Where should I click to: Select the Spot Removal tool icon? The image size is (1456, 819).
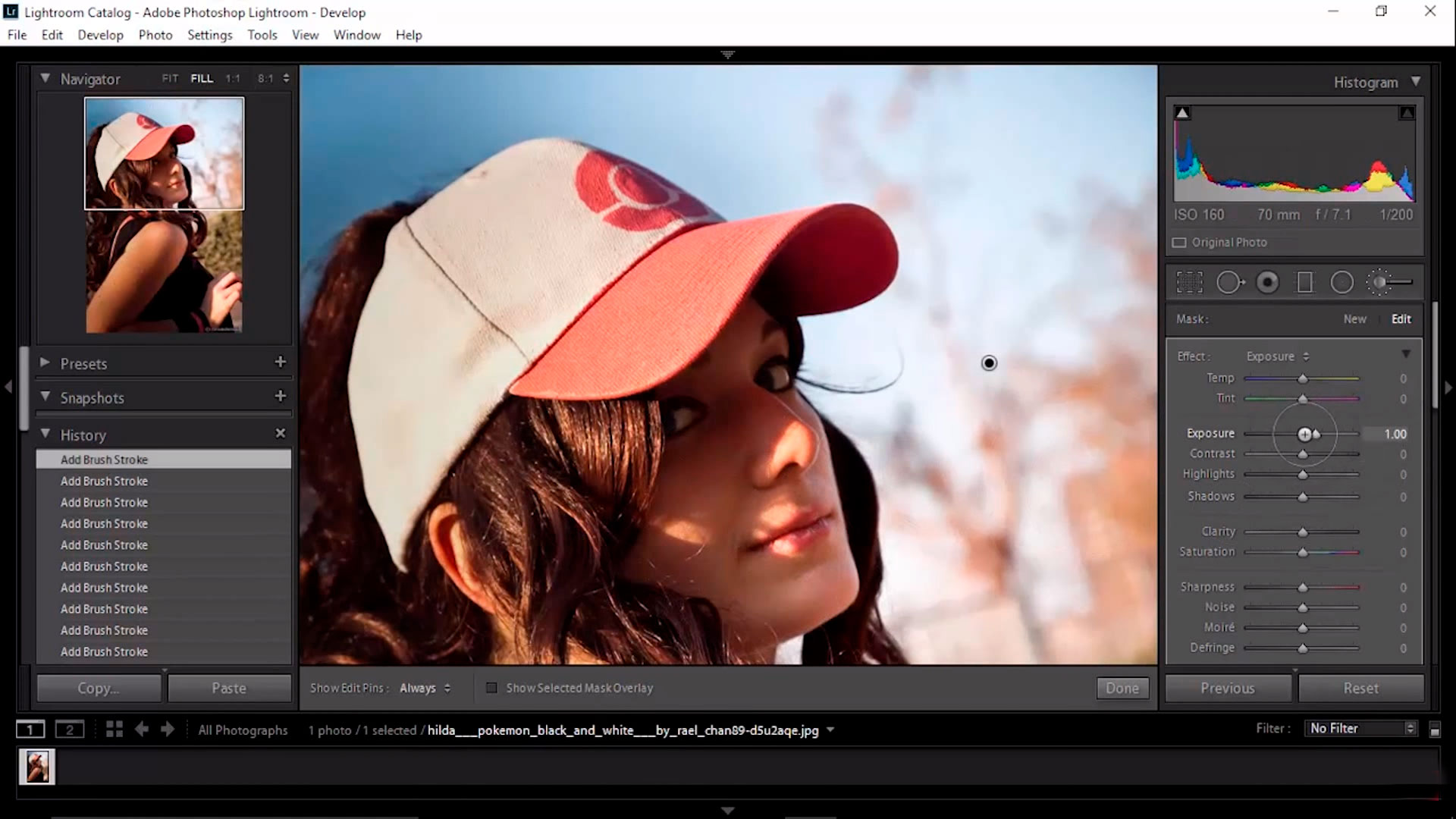pos(1228,283)
